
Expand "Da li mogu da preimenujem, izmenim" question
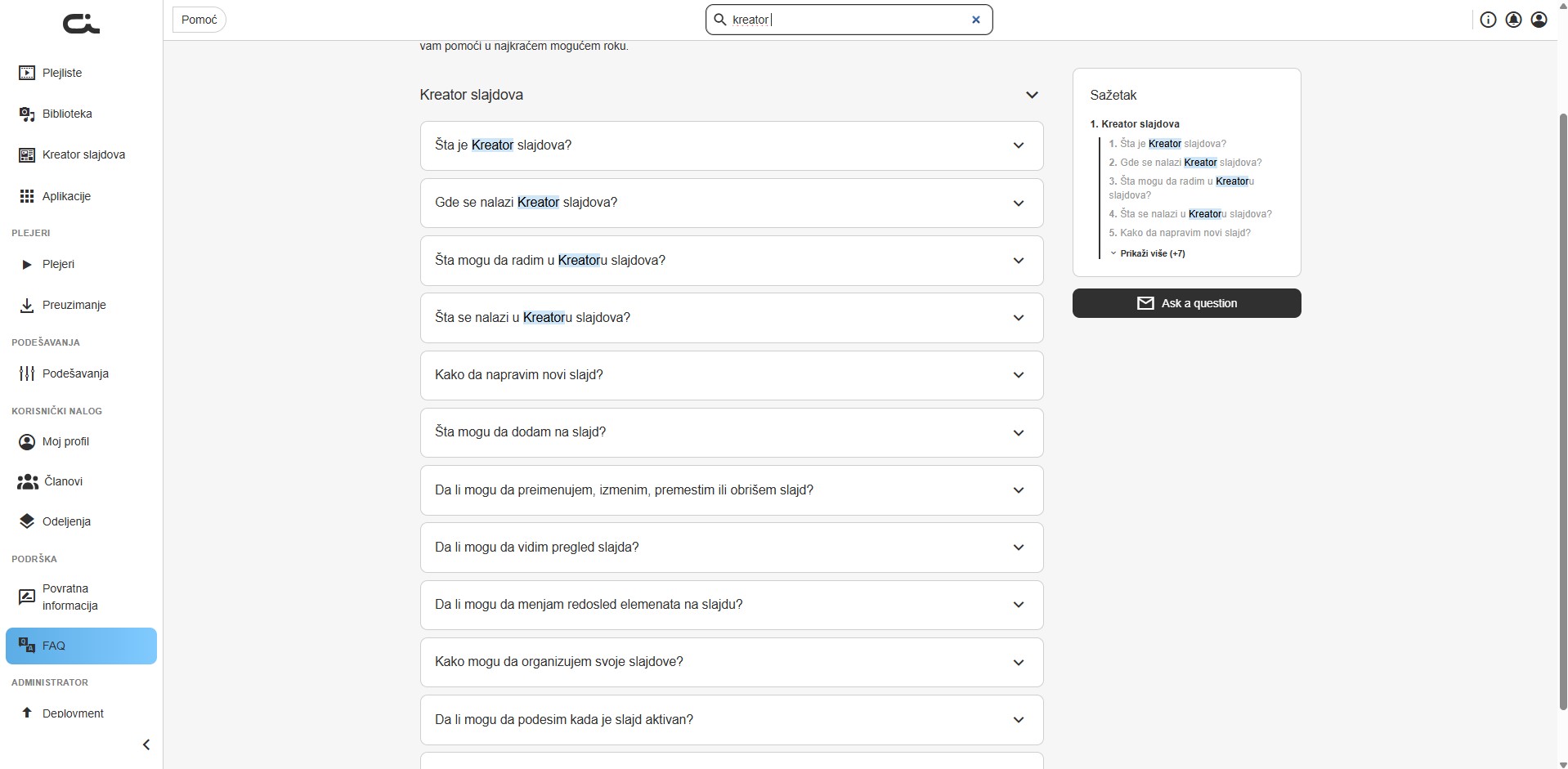[x=731, y=490]
